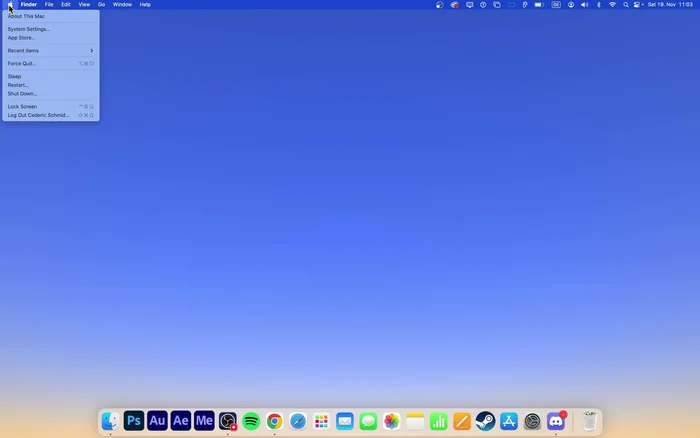Open the Bluetooth menu bar icon
This screenshot has width=700, height=438.
pos(599,4)
